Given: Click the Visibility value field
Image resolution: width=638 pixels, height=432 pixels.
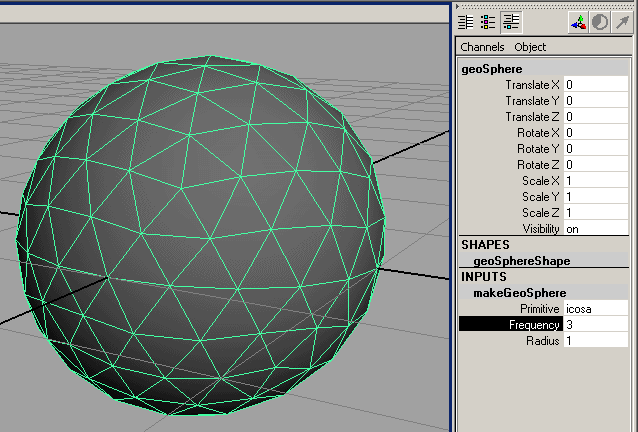Looking at the screenshot, I should pyautogui.click(x=595, y=228).
